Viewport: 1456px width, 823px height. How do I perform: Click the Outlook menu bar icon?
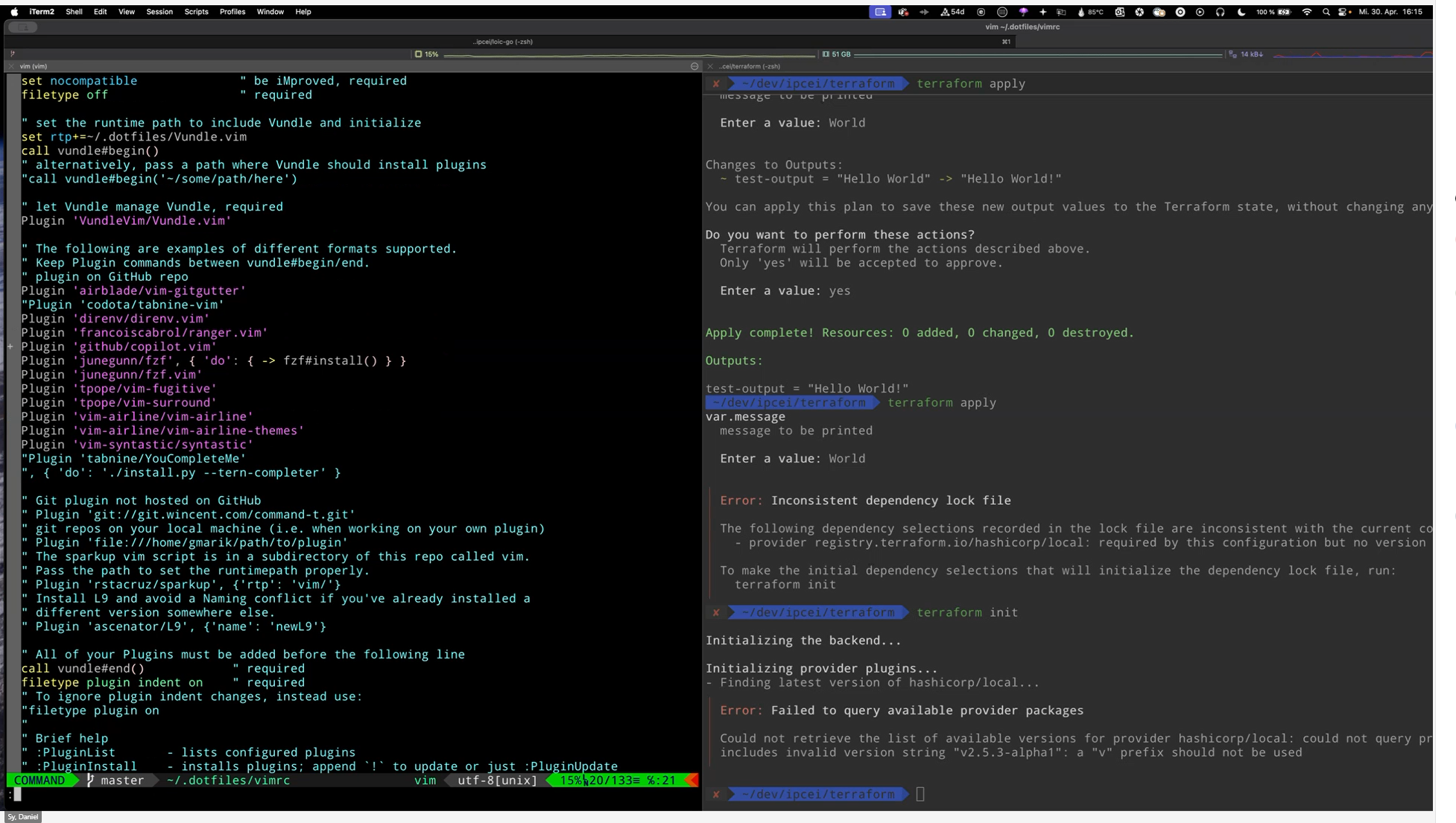(1119, 12)
